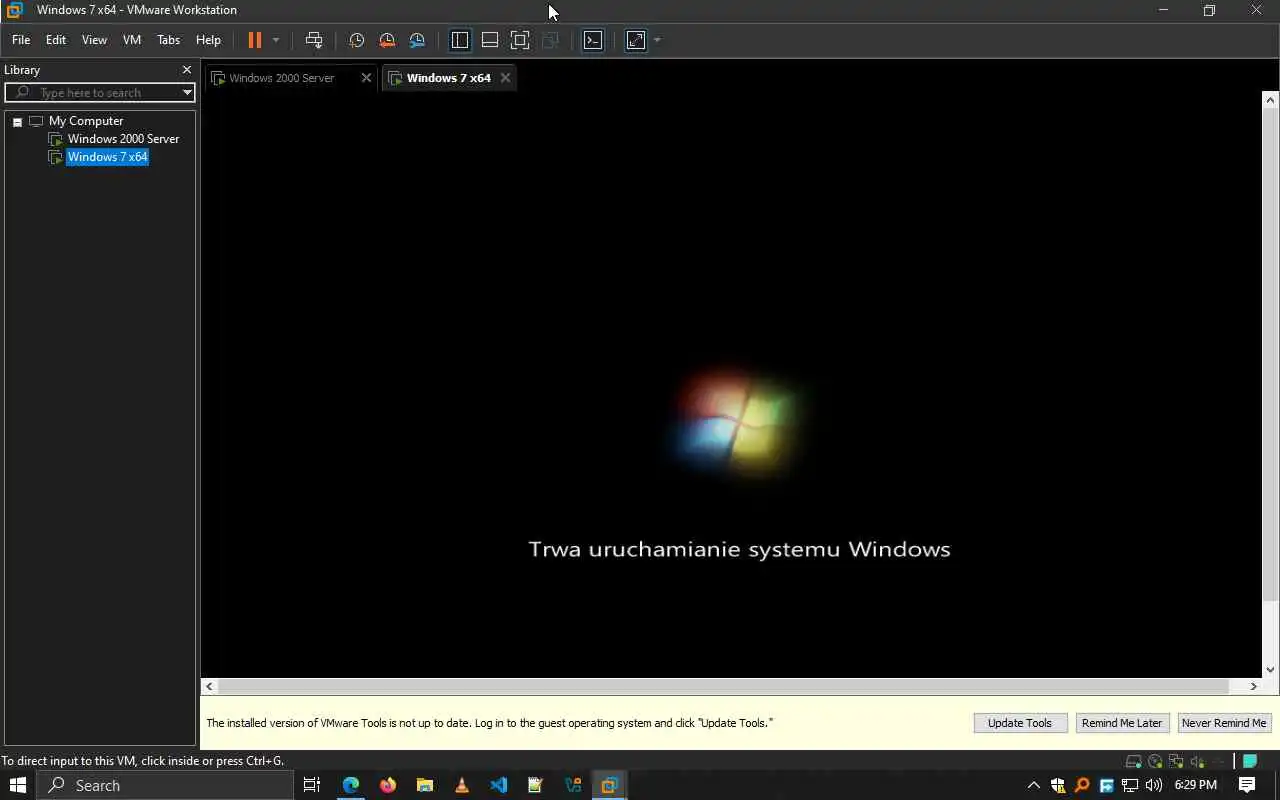Enter full screen mode icon

[520, 40]
